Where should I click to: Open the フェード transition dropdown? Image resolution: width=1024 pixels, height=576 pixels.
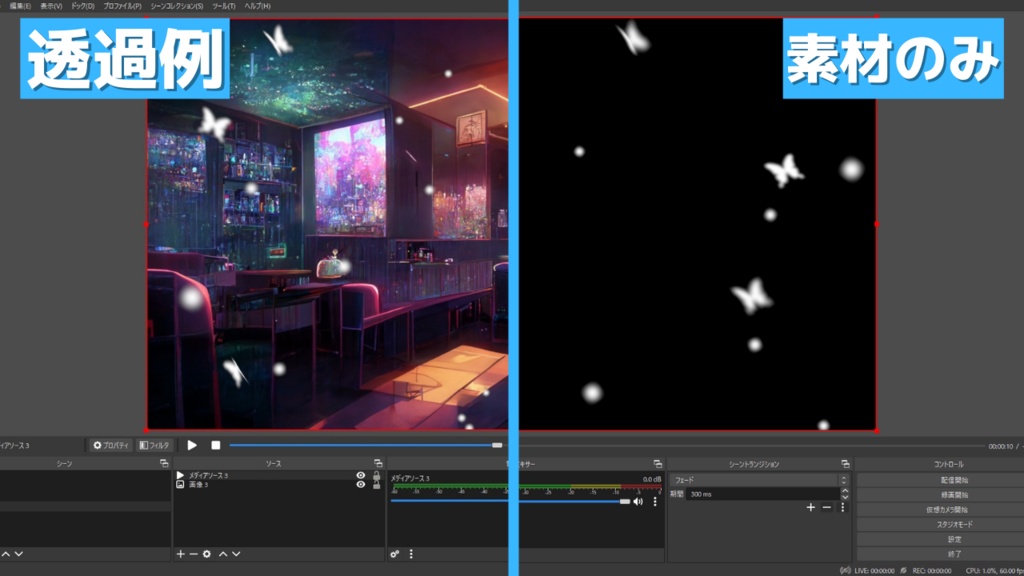pyautogui.click(x=754, y=479)
